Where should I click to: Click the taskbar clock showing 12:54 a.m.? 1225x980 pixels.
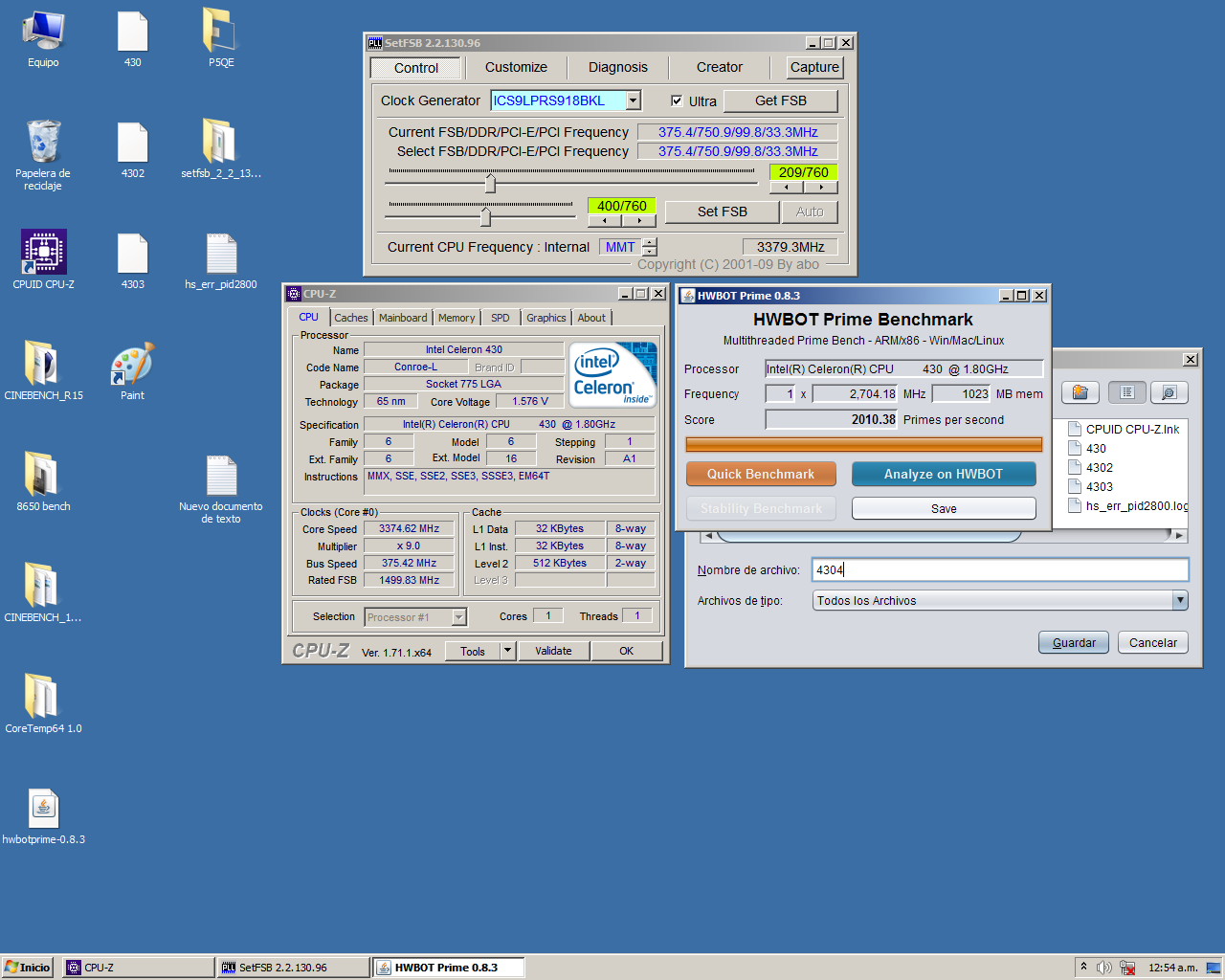pos(1173,968)
